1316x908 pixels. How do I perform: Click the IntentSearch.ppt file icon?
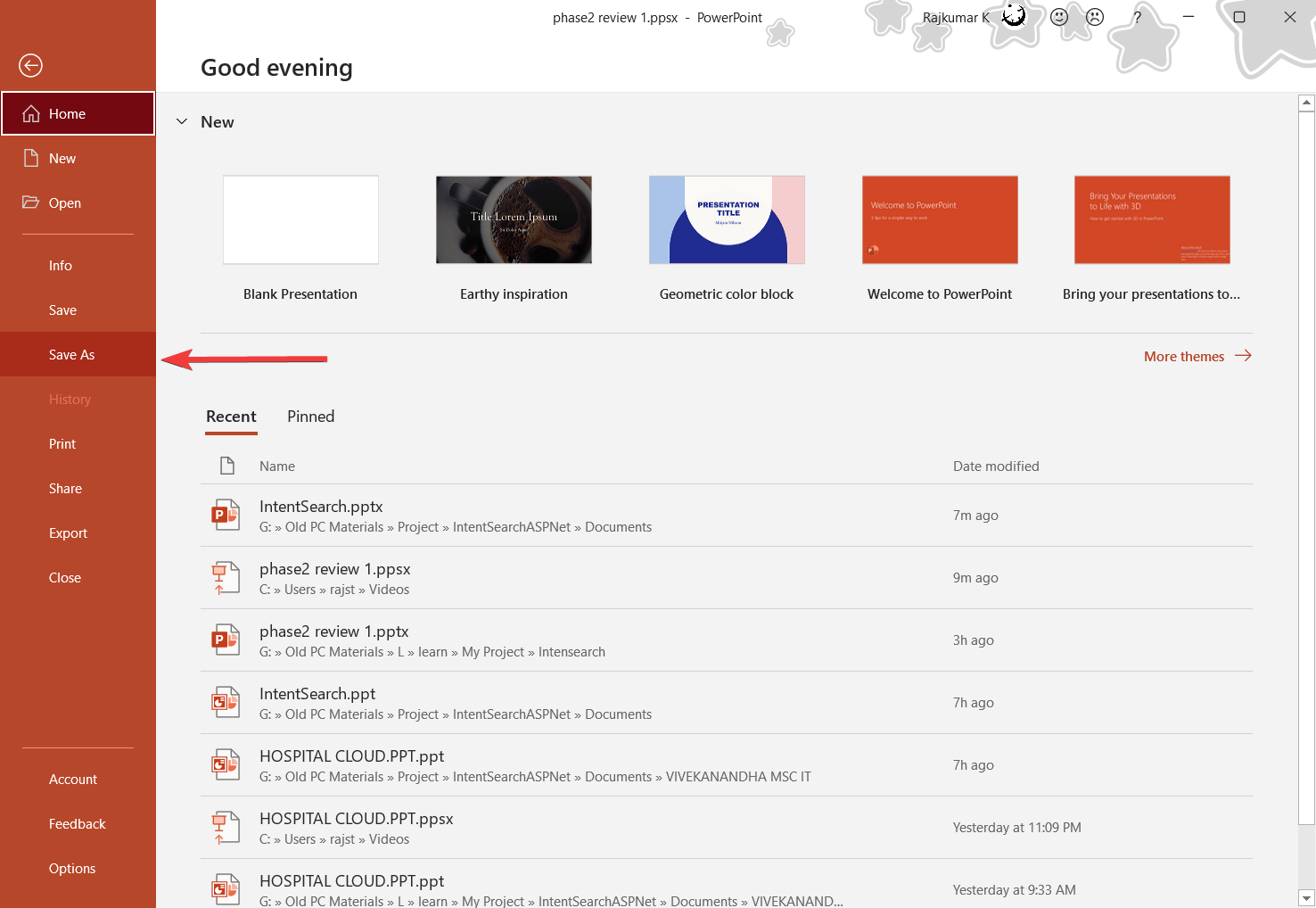click(226, 703)
